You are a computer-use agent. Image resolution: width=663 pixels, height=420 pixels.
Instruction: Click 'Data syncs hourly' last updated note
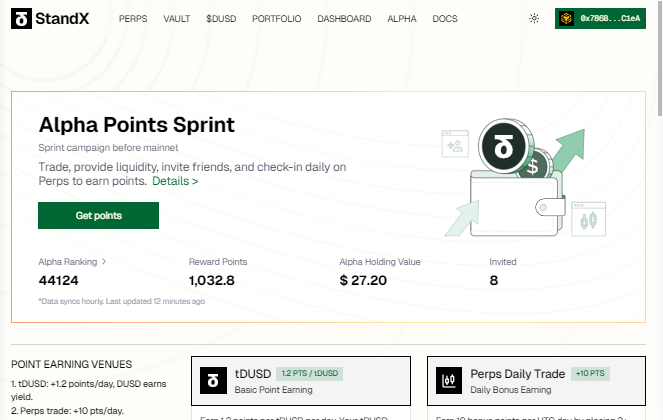[x=122, y=301]
